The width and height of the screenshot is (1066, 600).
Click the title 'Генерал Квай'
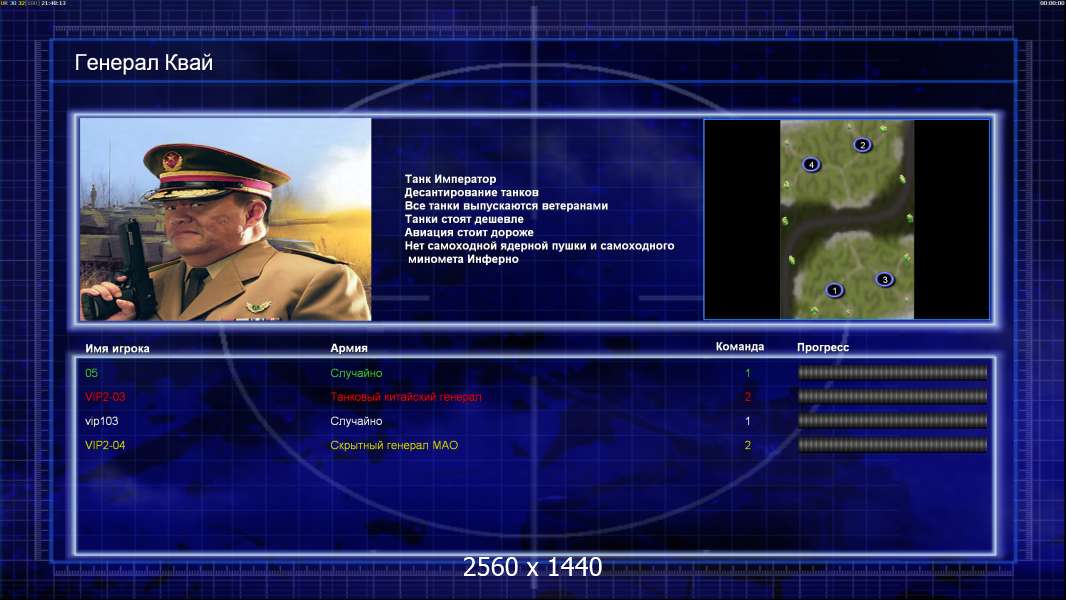point(143,63)
